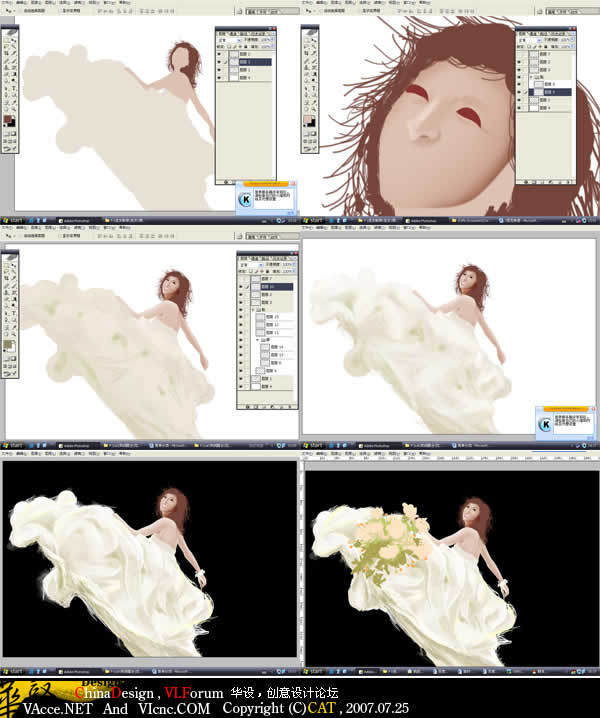Select the Move tool in flat-color dress screenshot

[13, 40]
